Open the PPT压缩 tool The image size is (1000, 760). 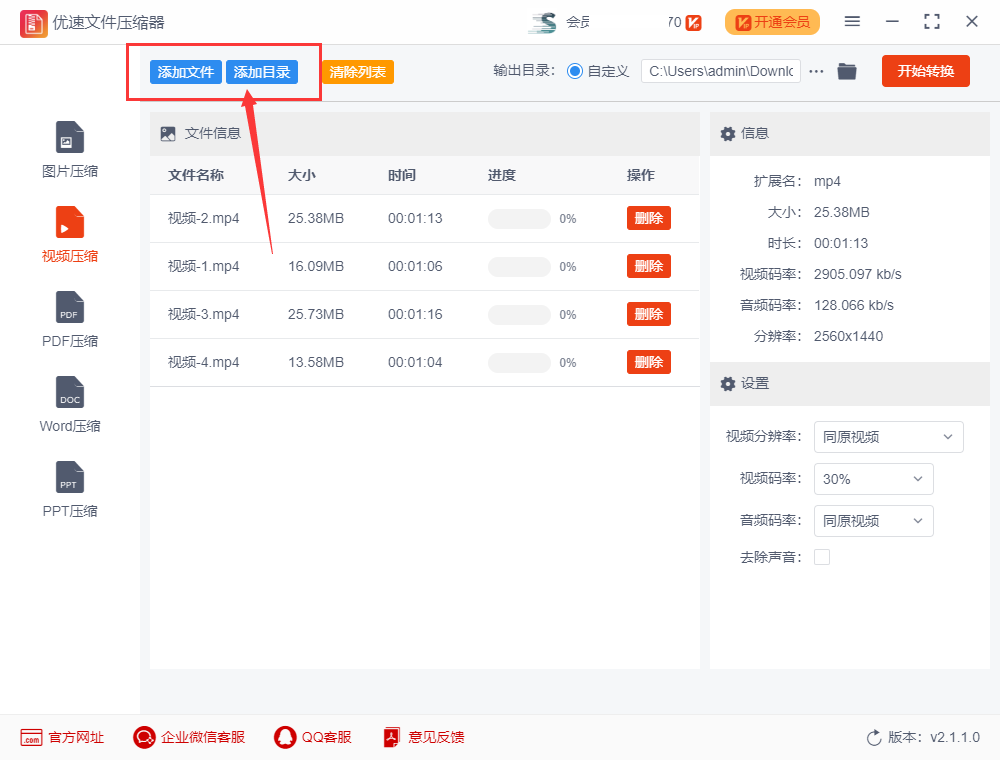click(69, 488)
